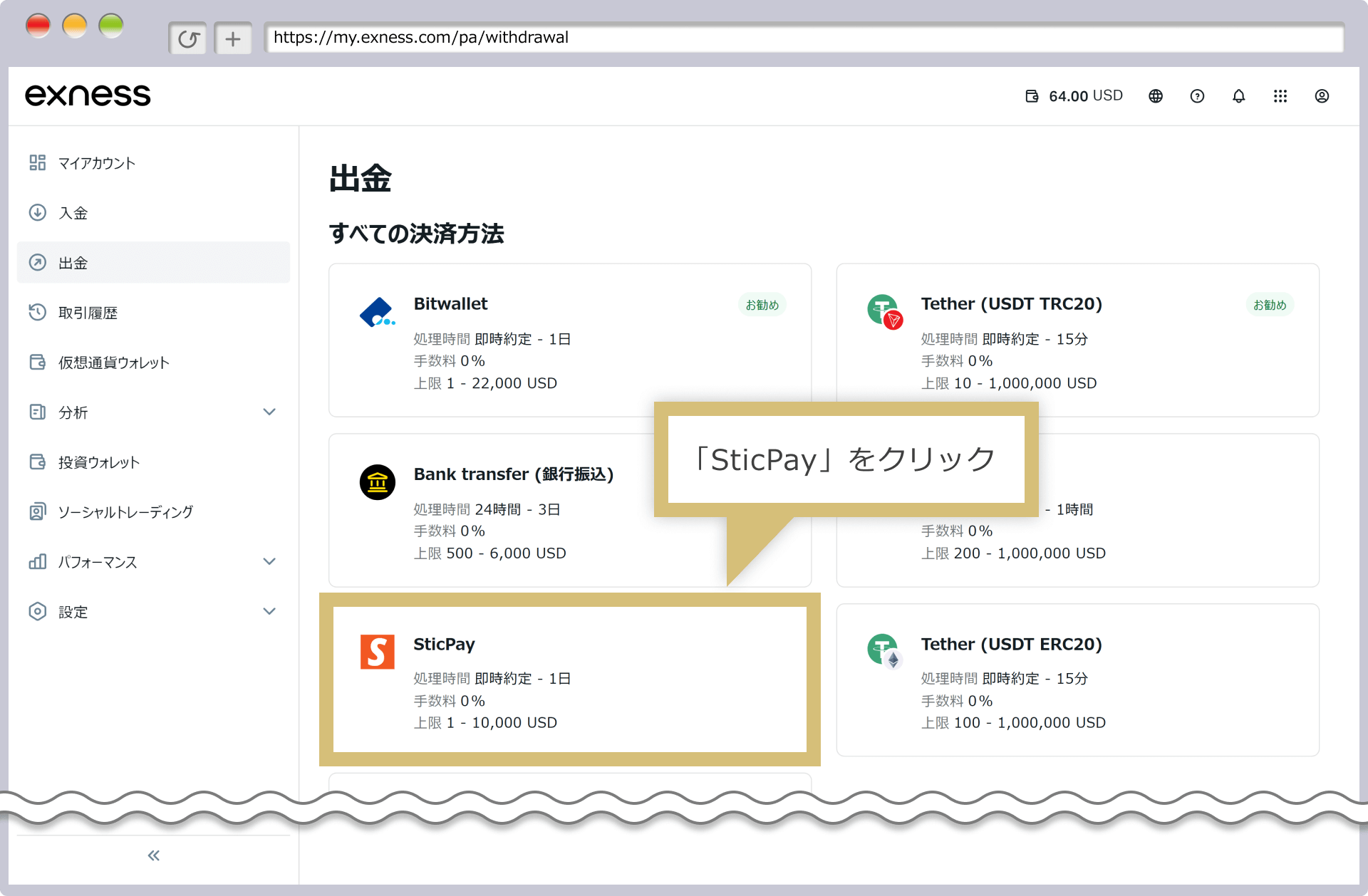Open ソーシャルトレーディング menu item
Viewport: 1368px width, 896px height.
[x=153, y=511]
